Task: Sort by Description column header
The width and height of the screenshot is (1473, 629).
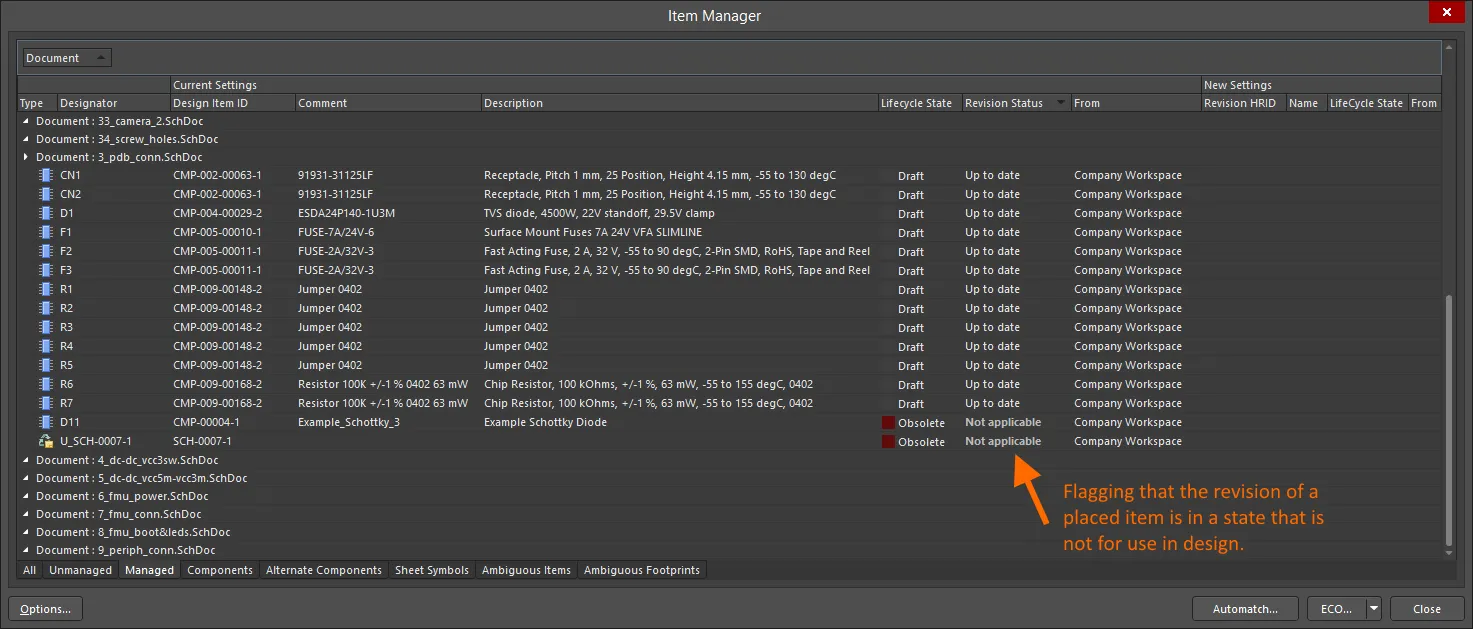Action: [x=679, y=103]
